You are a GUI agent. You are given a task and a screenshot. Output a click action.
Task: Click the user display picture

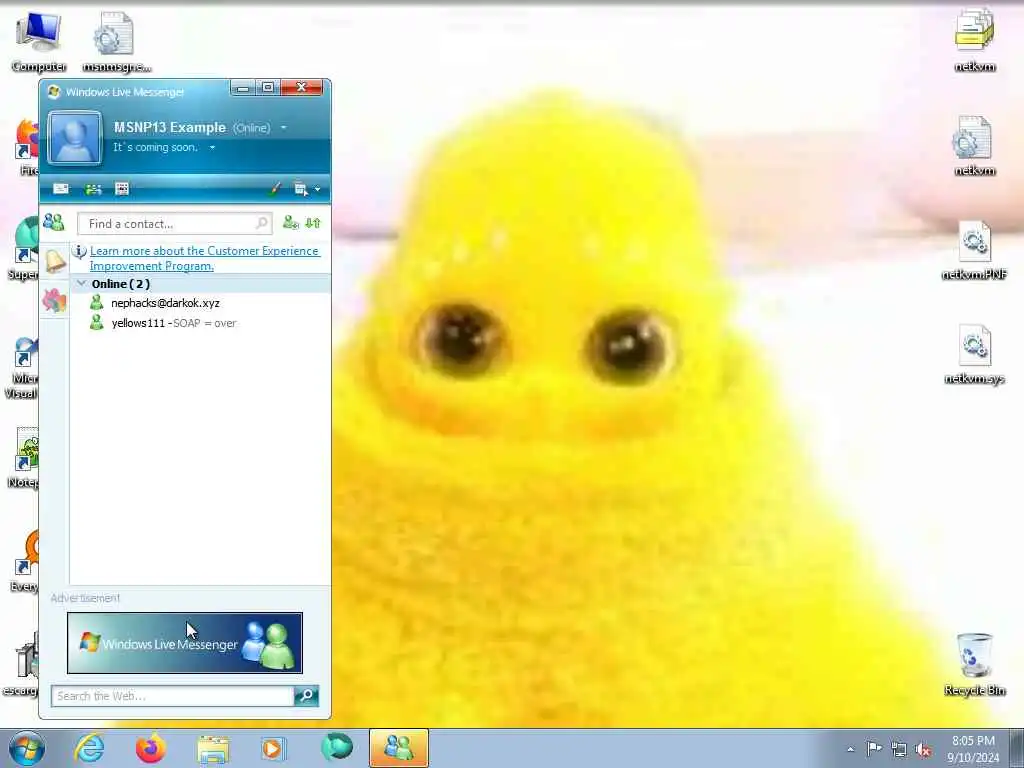pyautogui.click(x=74, y=137)
